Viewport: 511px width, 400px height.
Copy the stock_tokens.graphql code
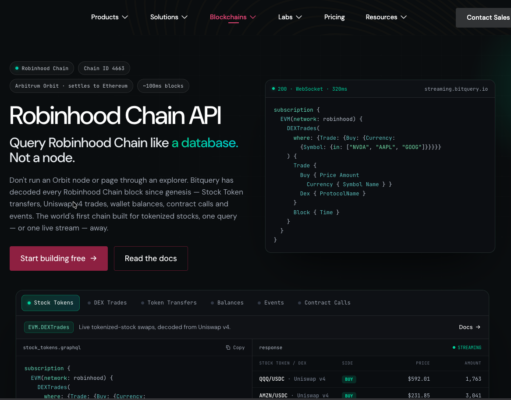tap(235, 347)
